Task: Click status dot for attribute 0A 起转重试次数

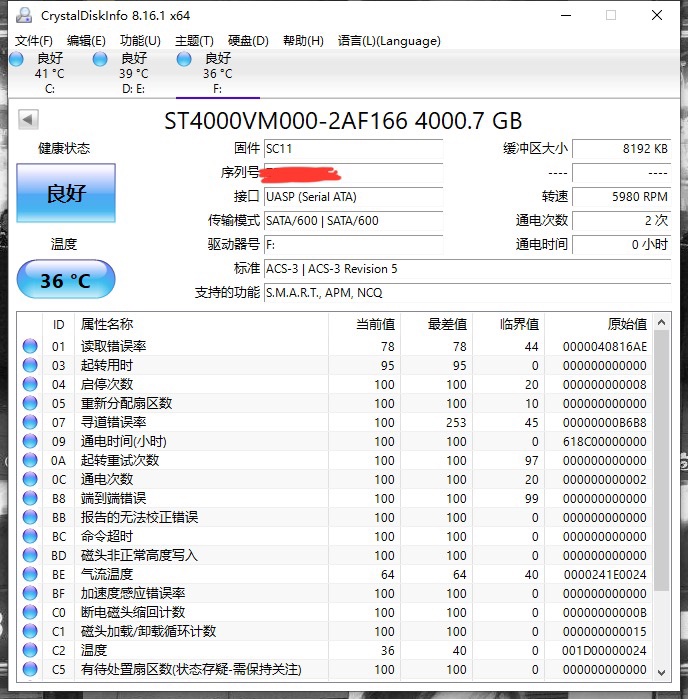Action: [30, 460]
